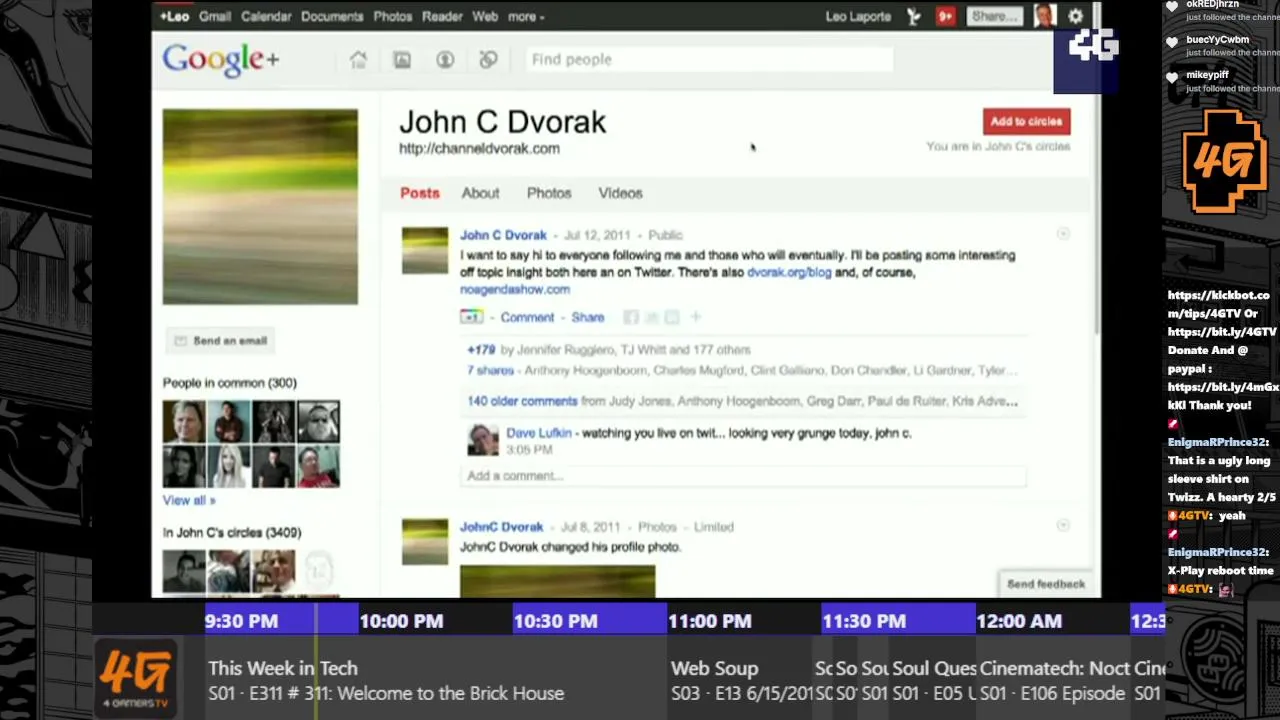Open the options arrow on the Jul 8 post
This screenshot has width=1280, height=720.
point(1063,526)
